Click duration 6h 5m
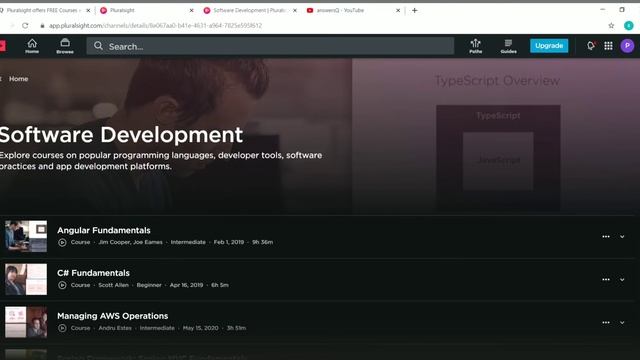Viewport: 640px width, 360px height. [220, 285]
